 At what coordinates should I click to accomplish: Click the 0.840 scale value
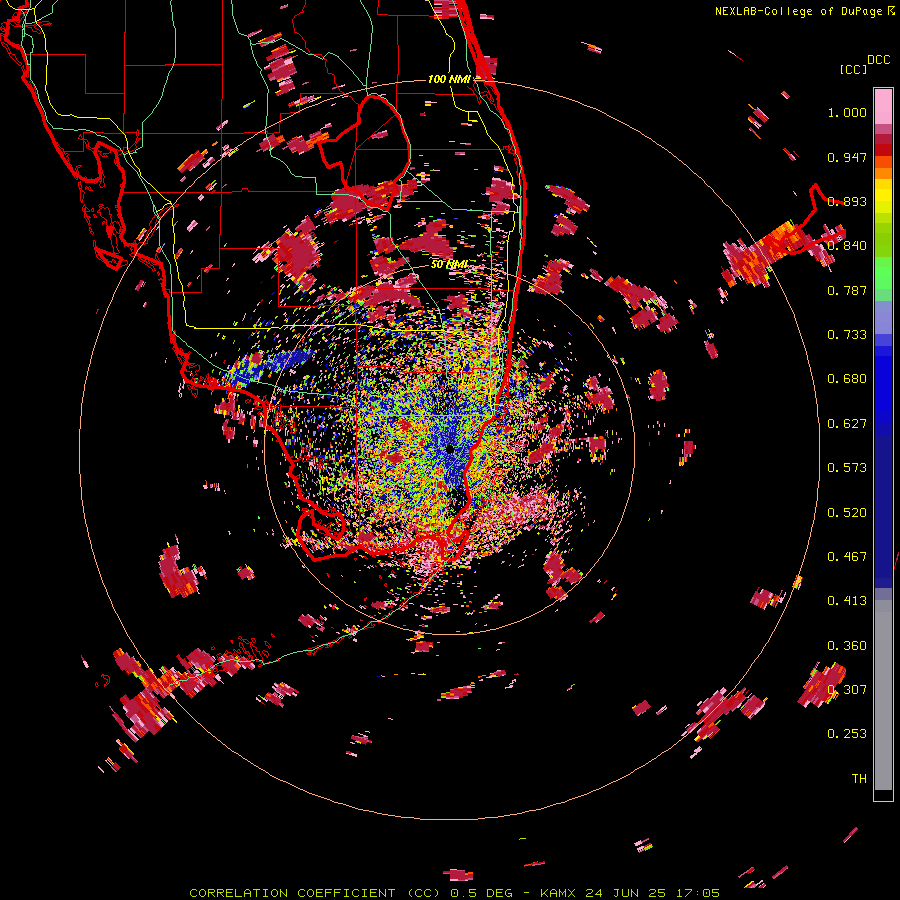[847, 246]
